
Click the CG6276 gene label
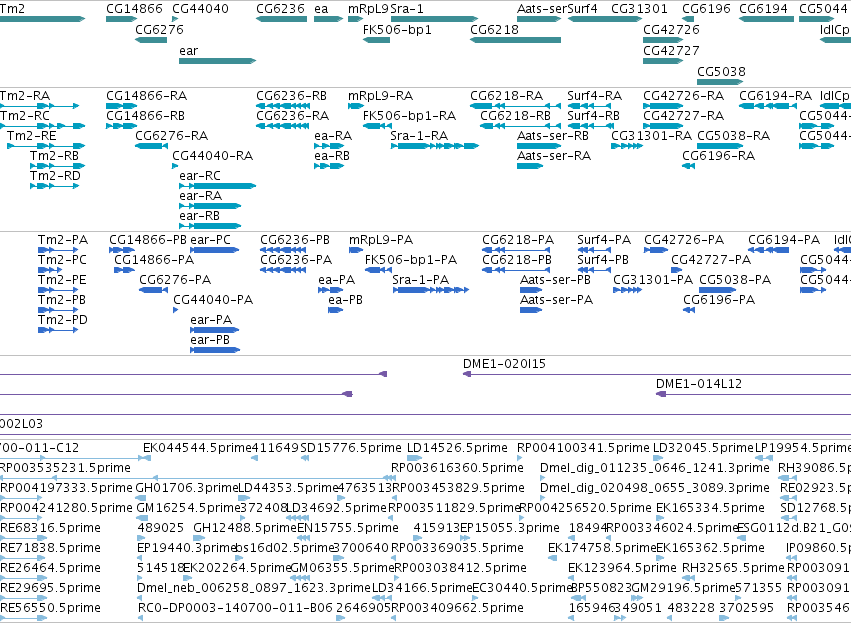tap(160, 29)
